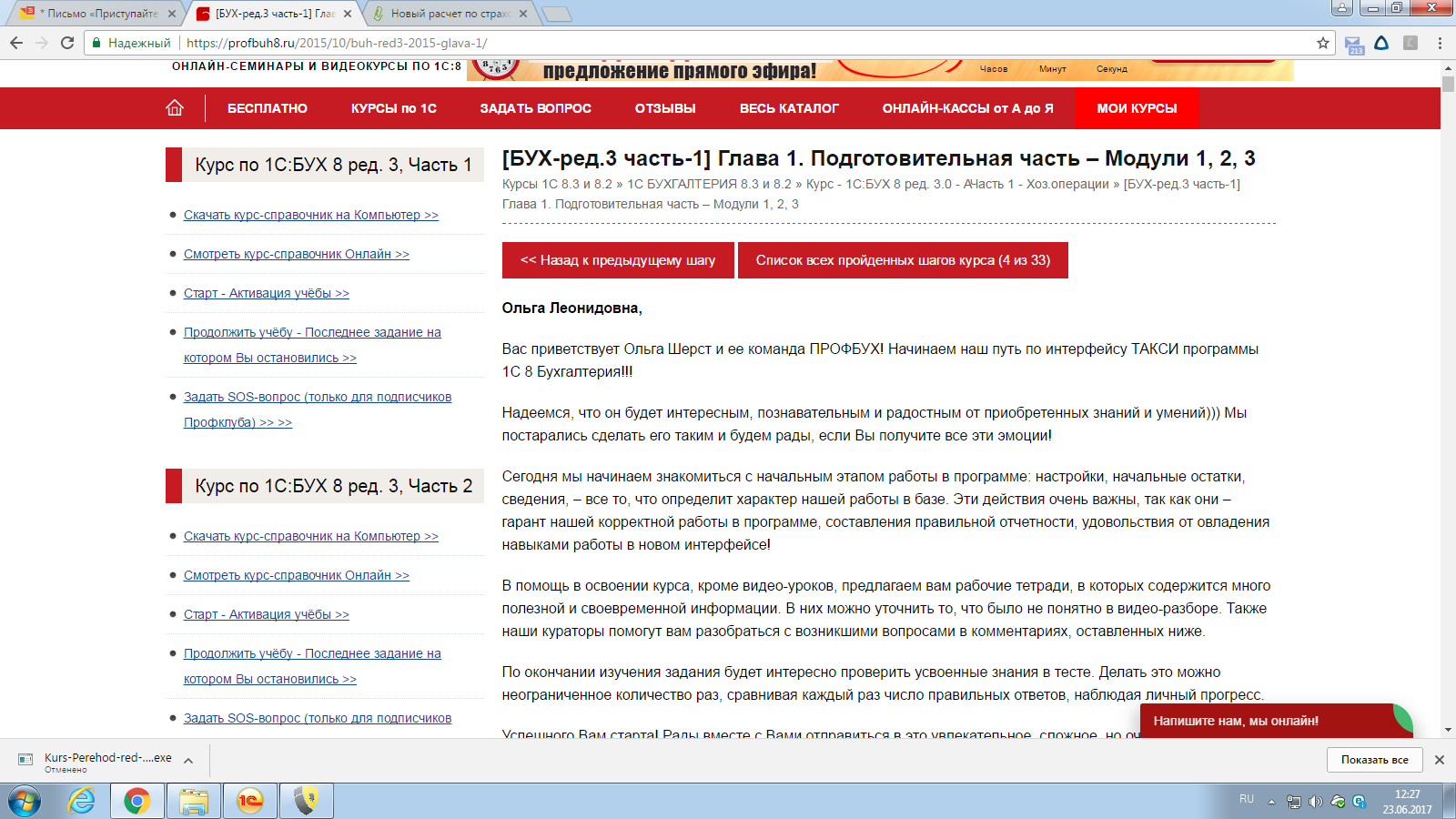This screenshot has width=1456, height=819.
Task: Open Chrome menu with three dots icon
Action: pyautogui.click(x=1440, y=43)
